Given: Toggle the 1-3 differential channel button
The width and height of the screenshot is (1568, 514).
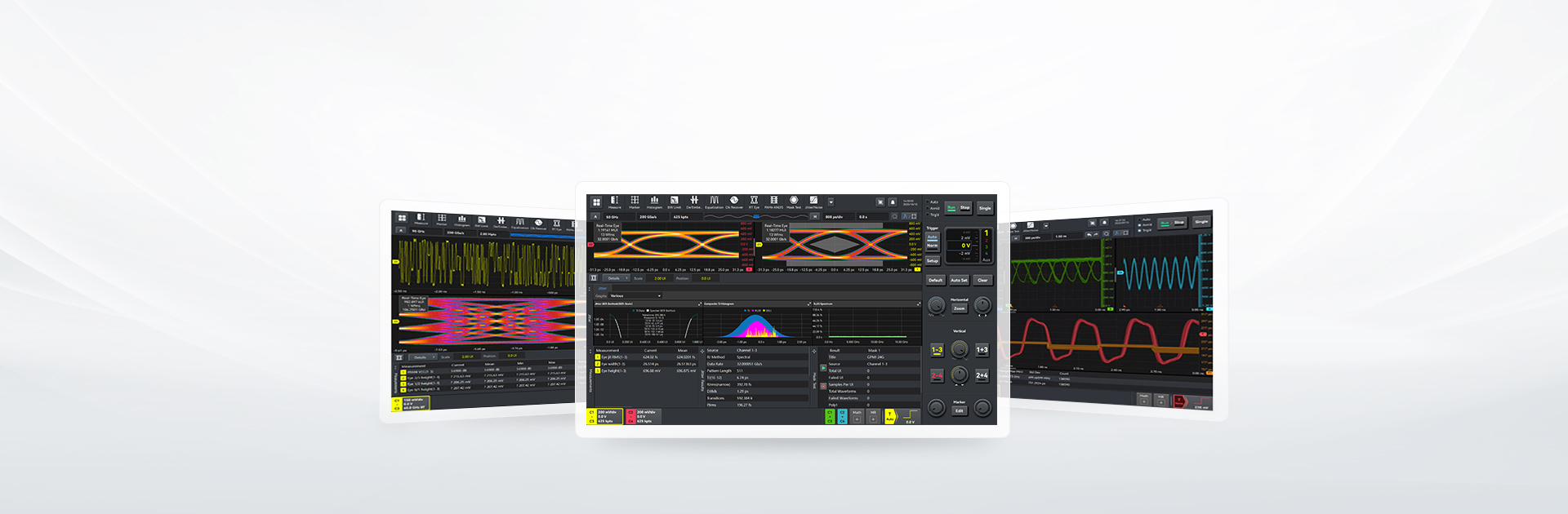Looking at the screenshot, I should (x=937, y=350).
